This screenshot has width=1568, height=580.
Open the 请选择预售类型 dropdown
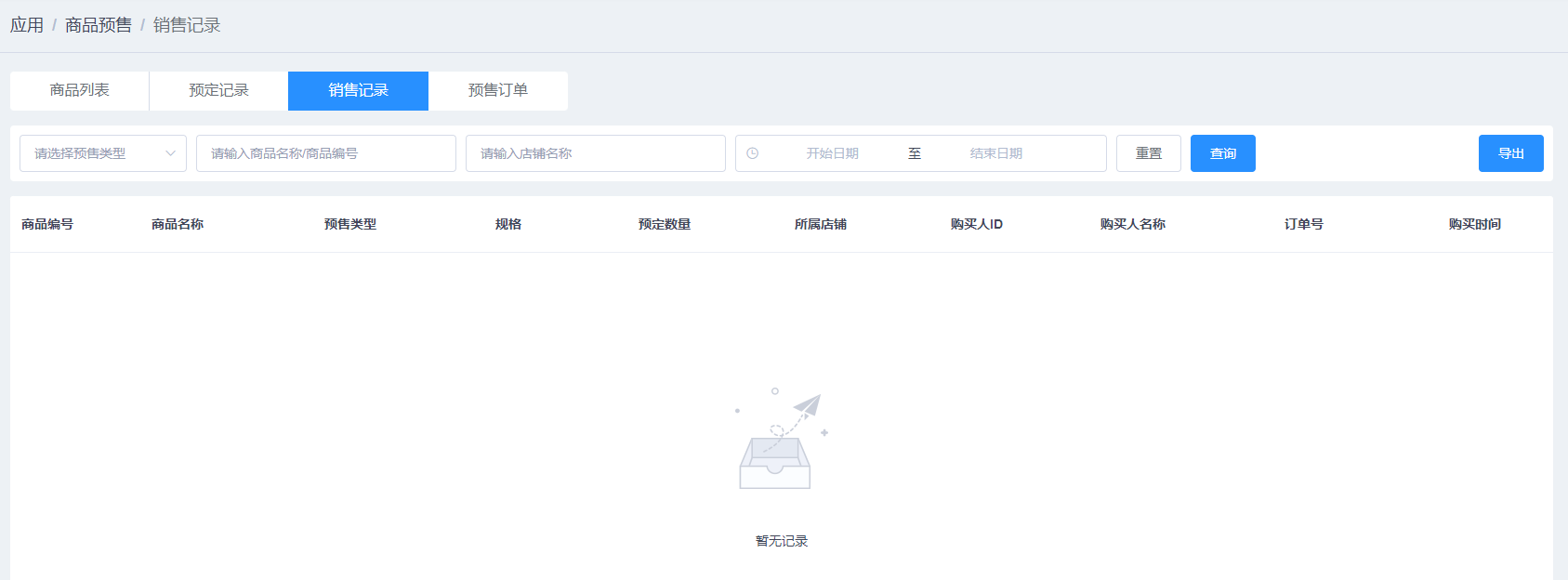click(x=103, y=153)
